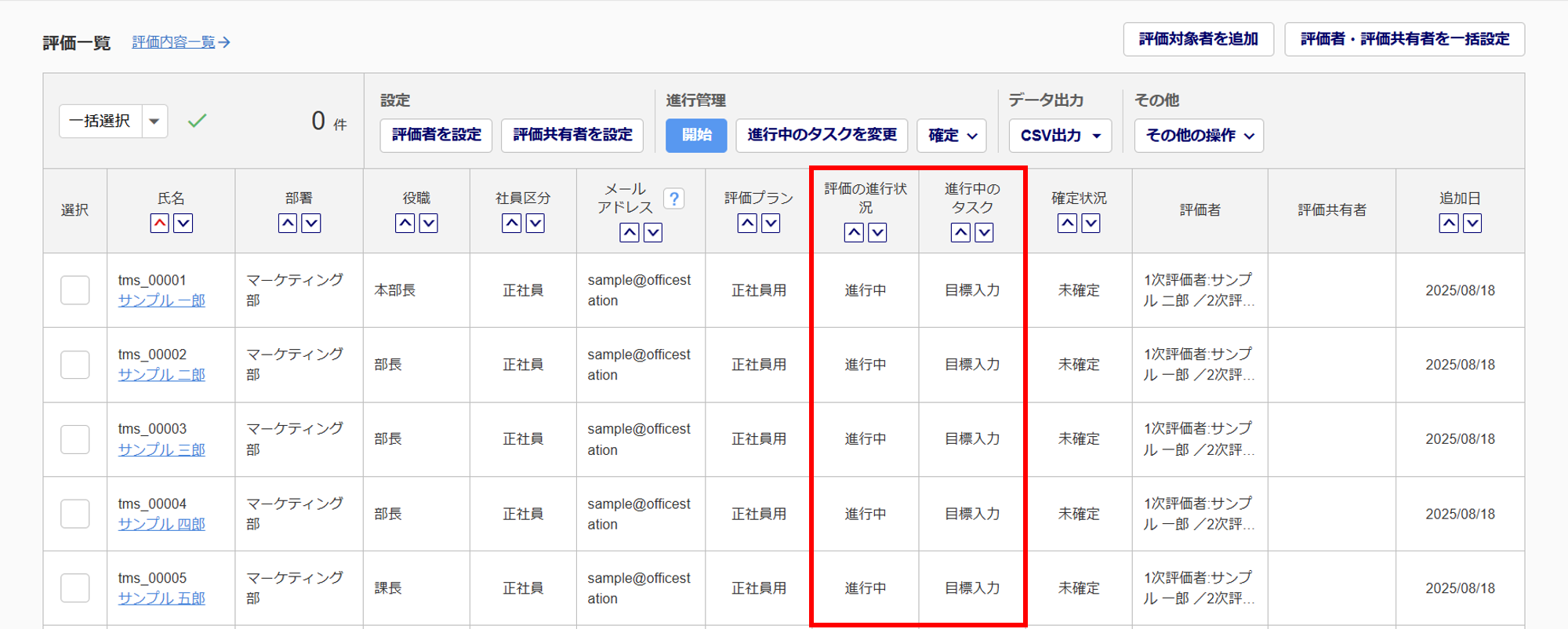Sort 部署 column descending

[x=311, y=224]
